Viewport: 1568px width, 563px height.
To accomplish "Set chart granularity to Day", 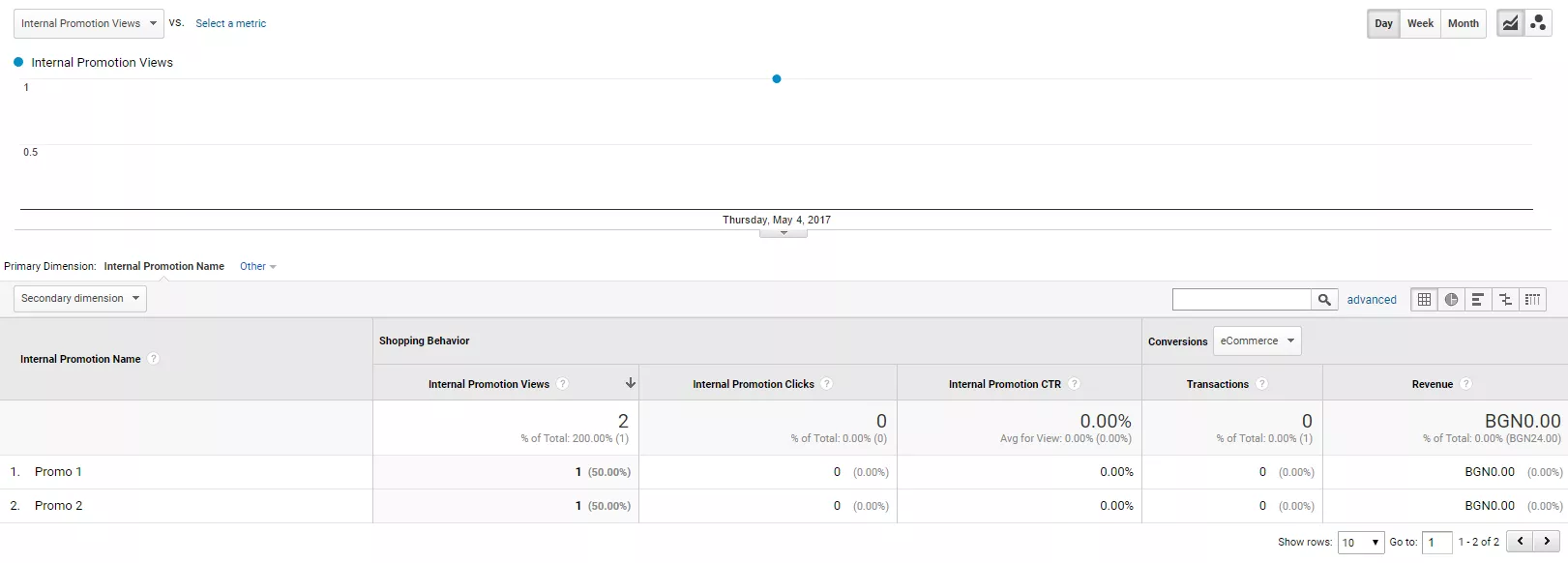I will (1383, 23).
